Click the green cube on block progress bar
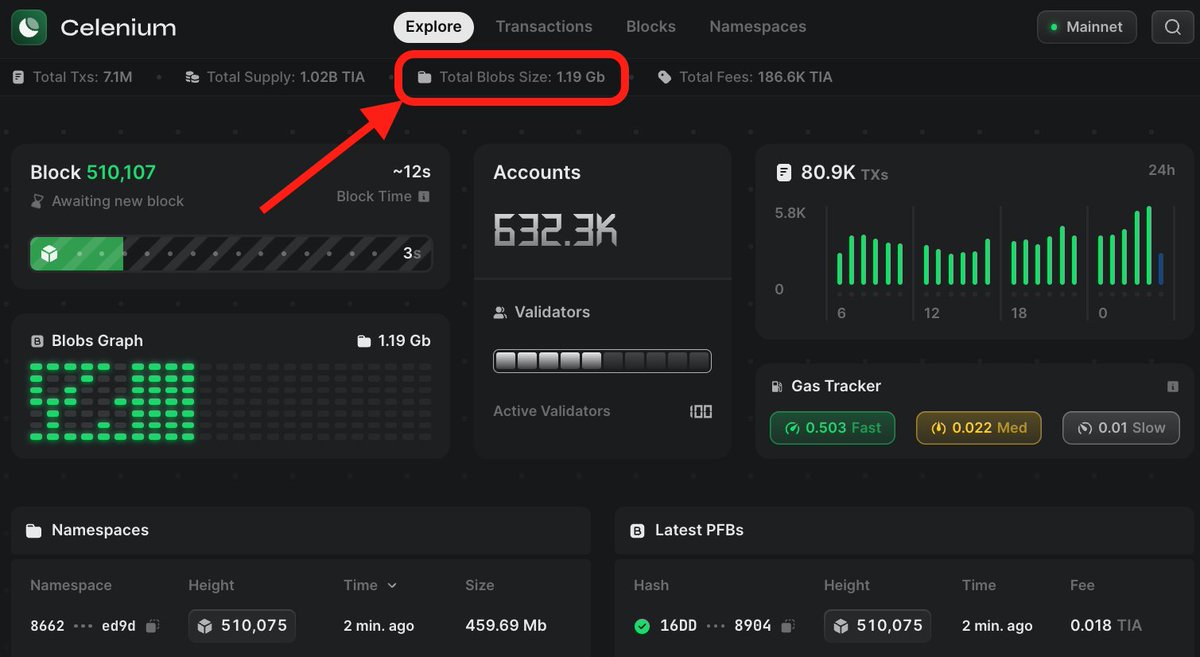Screen dimensions: 1200x657 pyautogui.click(x=48, y=254)
